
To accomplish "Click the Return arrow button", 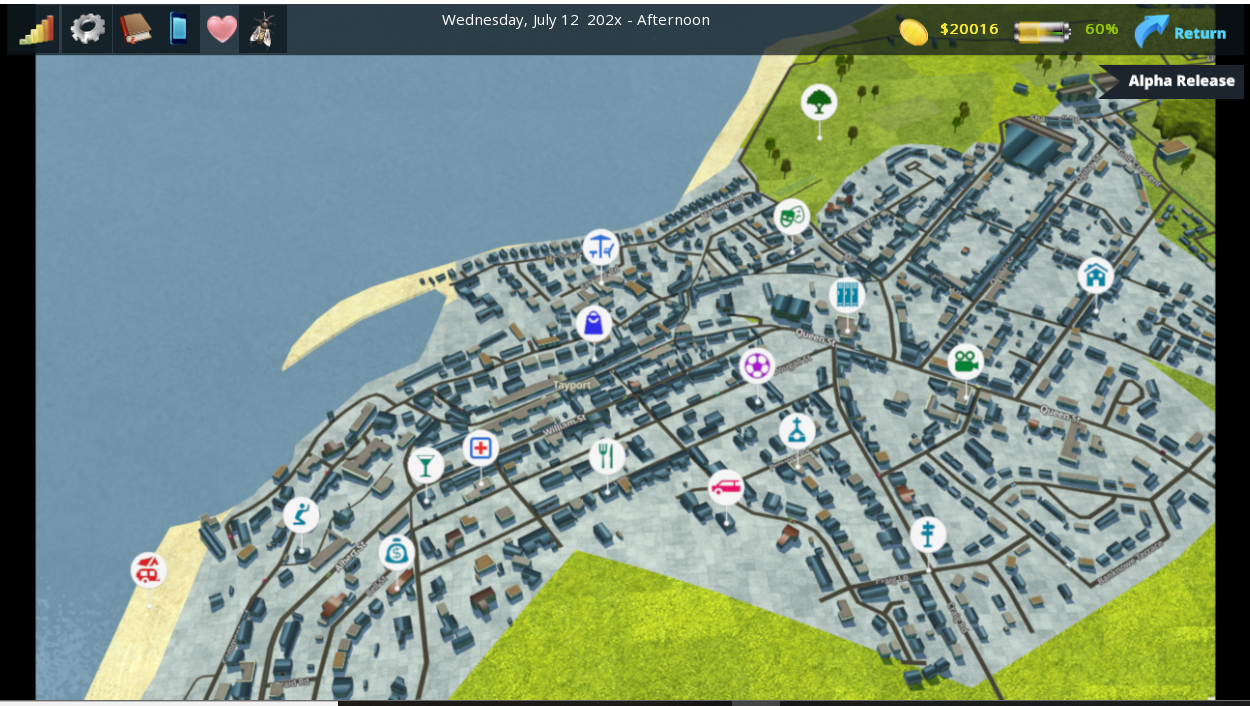I will coord(1180,31).
